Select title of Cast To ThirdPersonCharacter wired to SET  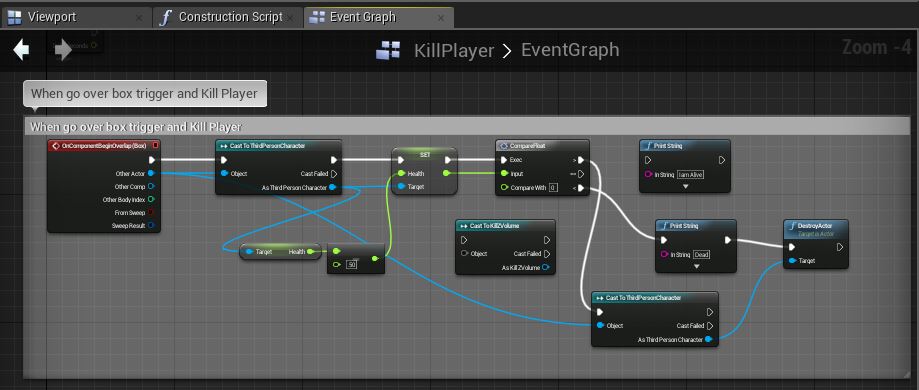point(267,145)
